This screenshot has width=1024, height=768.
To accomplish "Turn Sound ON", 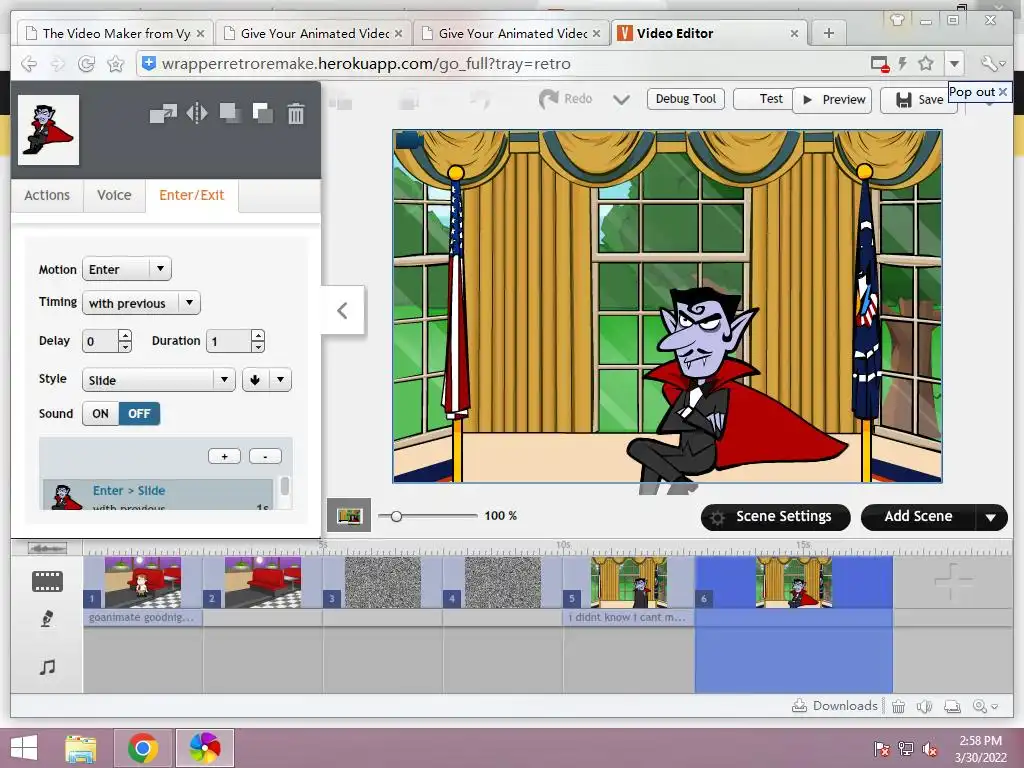I will [101, 413].
